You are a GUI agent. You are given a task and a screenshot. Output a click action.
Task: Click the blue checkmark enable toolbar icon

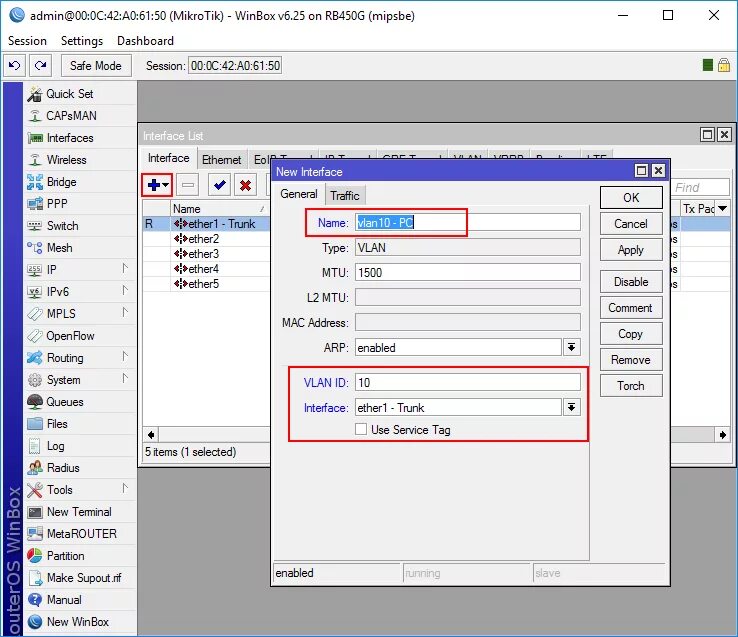point(219,185)
